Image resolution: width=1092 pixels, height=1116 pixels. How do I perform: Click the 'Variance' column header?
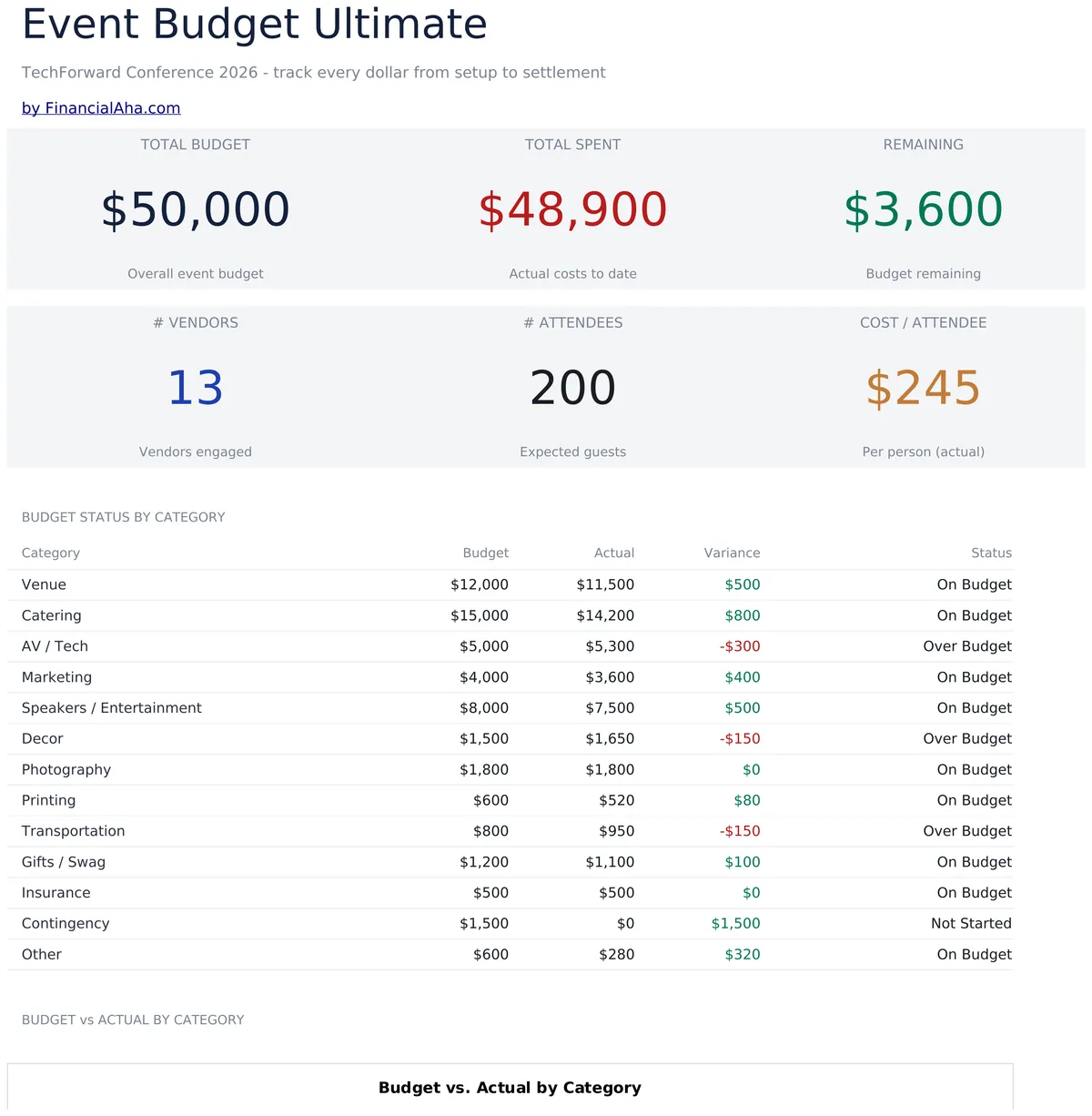[733, 553]
